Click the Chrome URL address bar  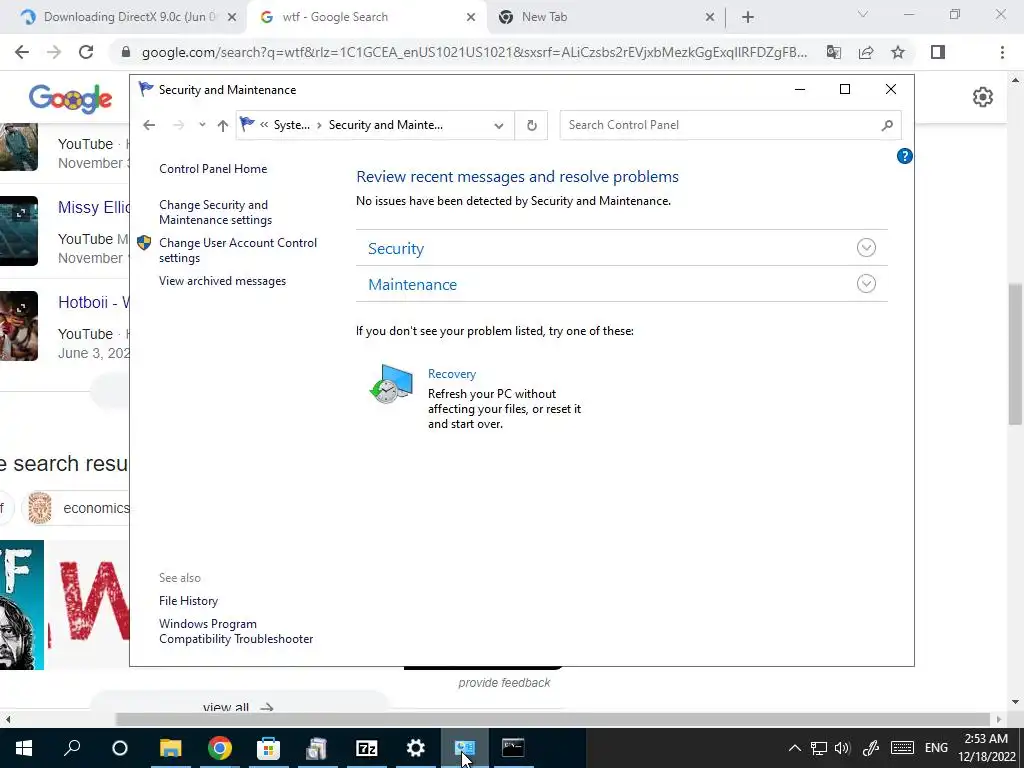tap(474, 52)
